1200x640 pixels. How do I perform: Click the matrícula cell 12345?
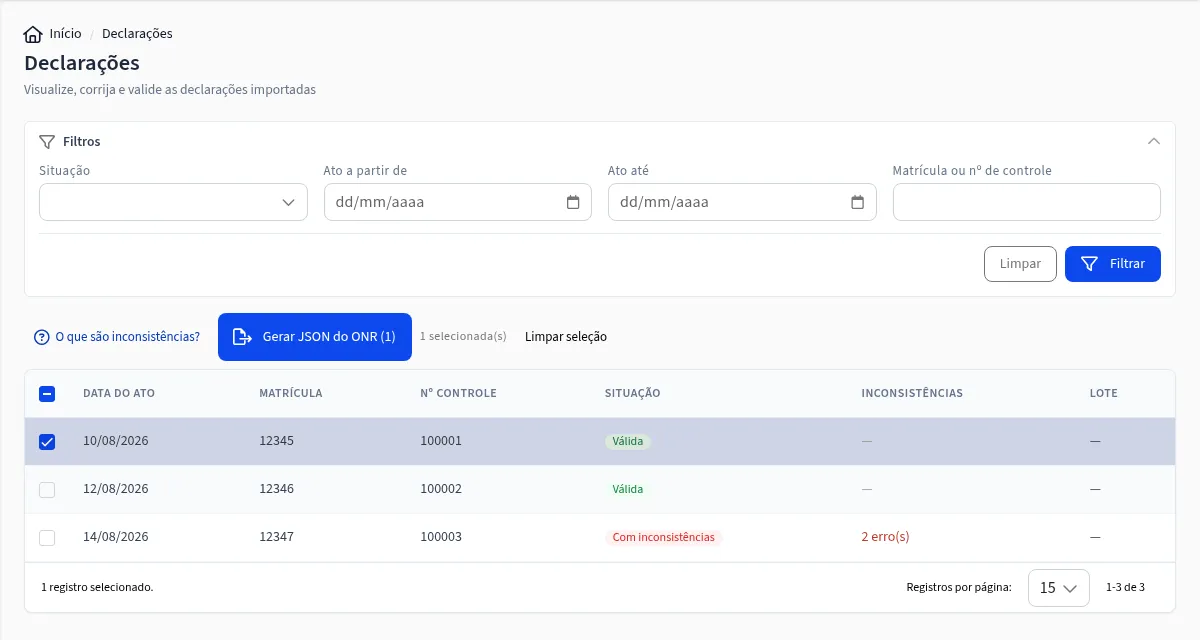277,441
